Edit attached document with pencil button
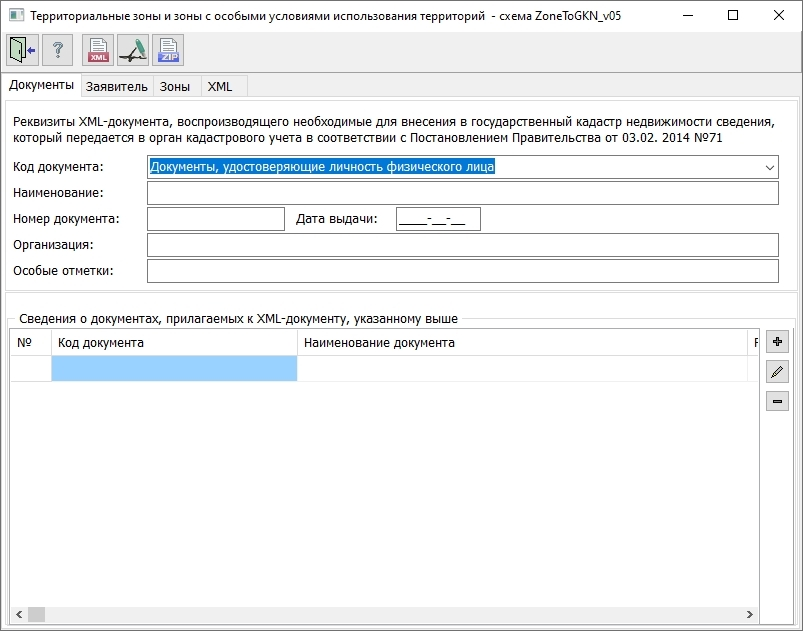Screen dimensions: 803x631 (777, 372)
